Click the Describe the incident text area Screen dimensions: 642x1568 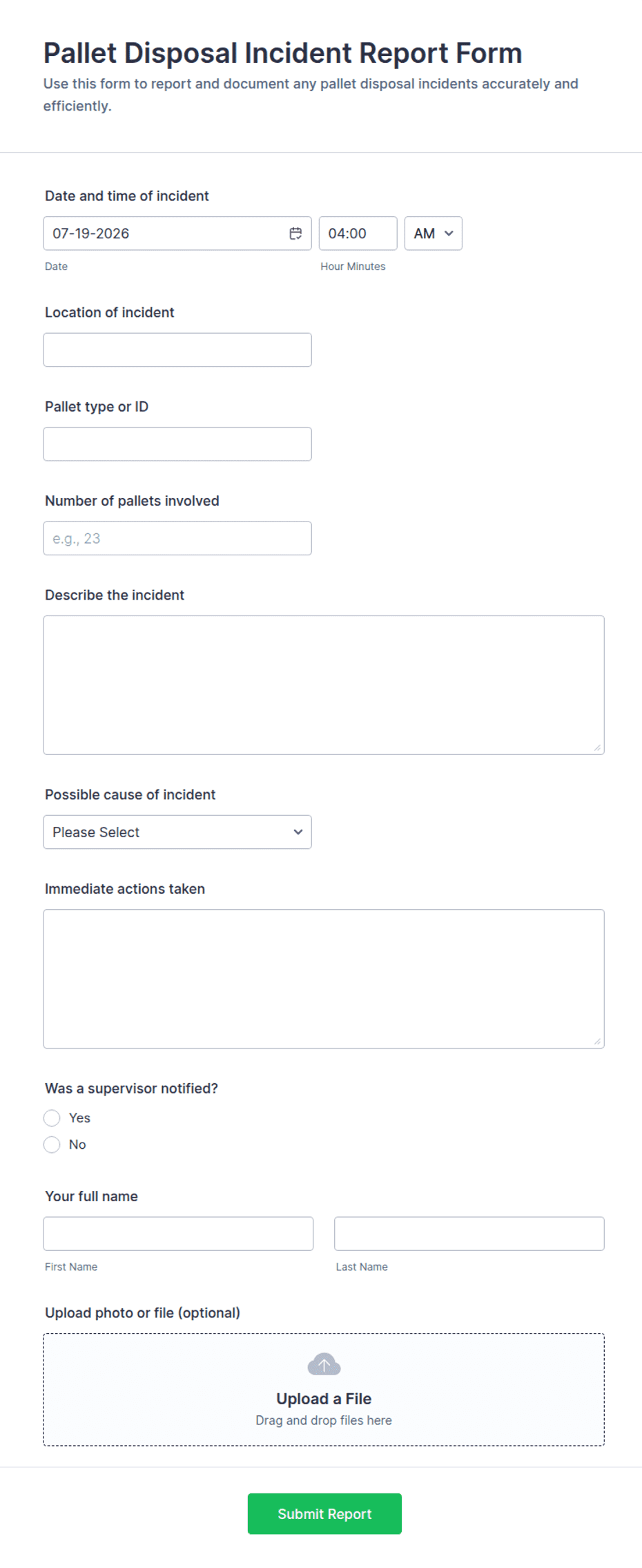point(324,685)
